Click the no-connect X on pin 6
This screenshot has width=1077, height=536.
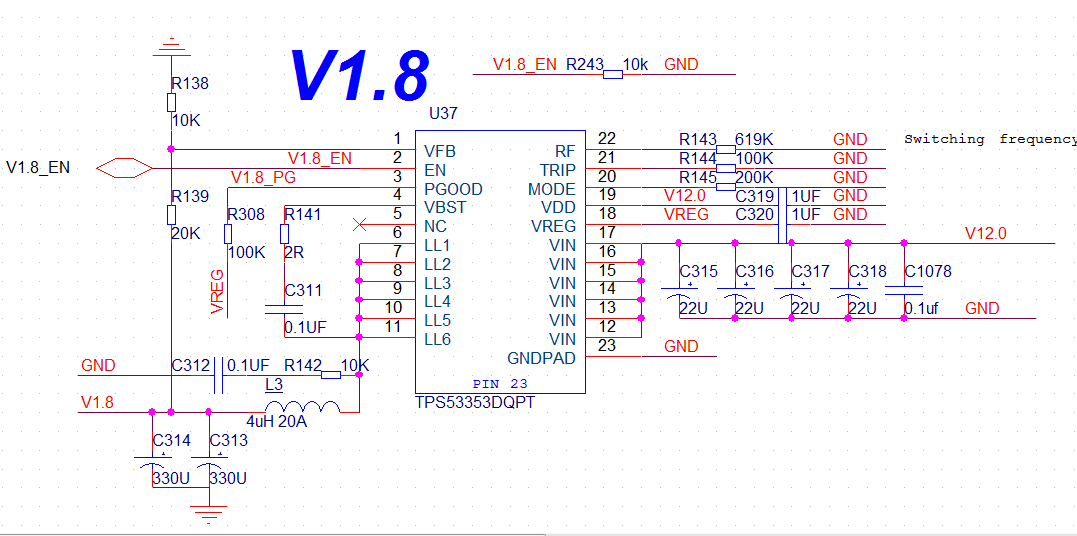pyautogui.click(x=359, y=224)
